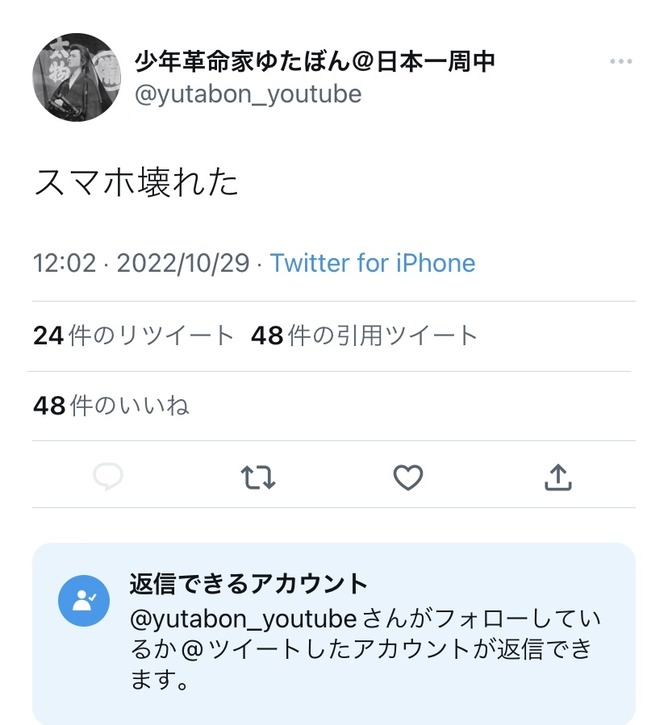668x725 pixels.
Task: Tap the 12:02 tweet timestamp
Action: (65, 263)
